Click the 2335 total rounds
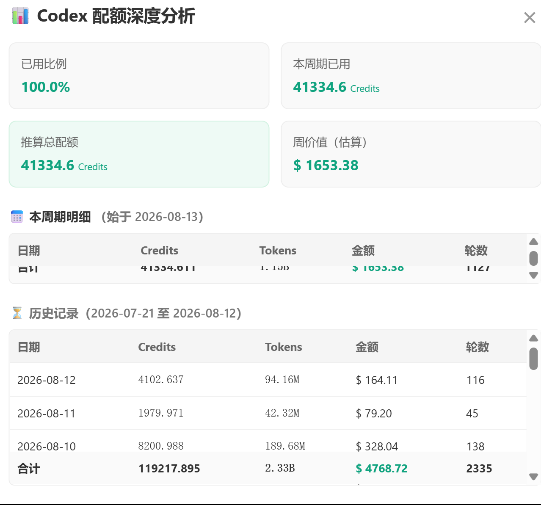The height and width of the screenshot is (505, 541). point(479,468)
